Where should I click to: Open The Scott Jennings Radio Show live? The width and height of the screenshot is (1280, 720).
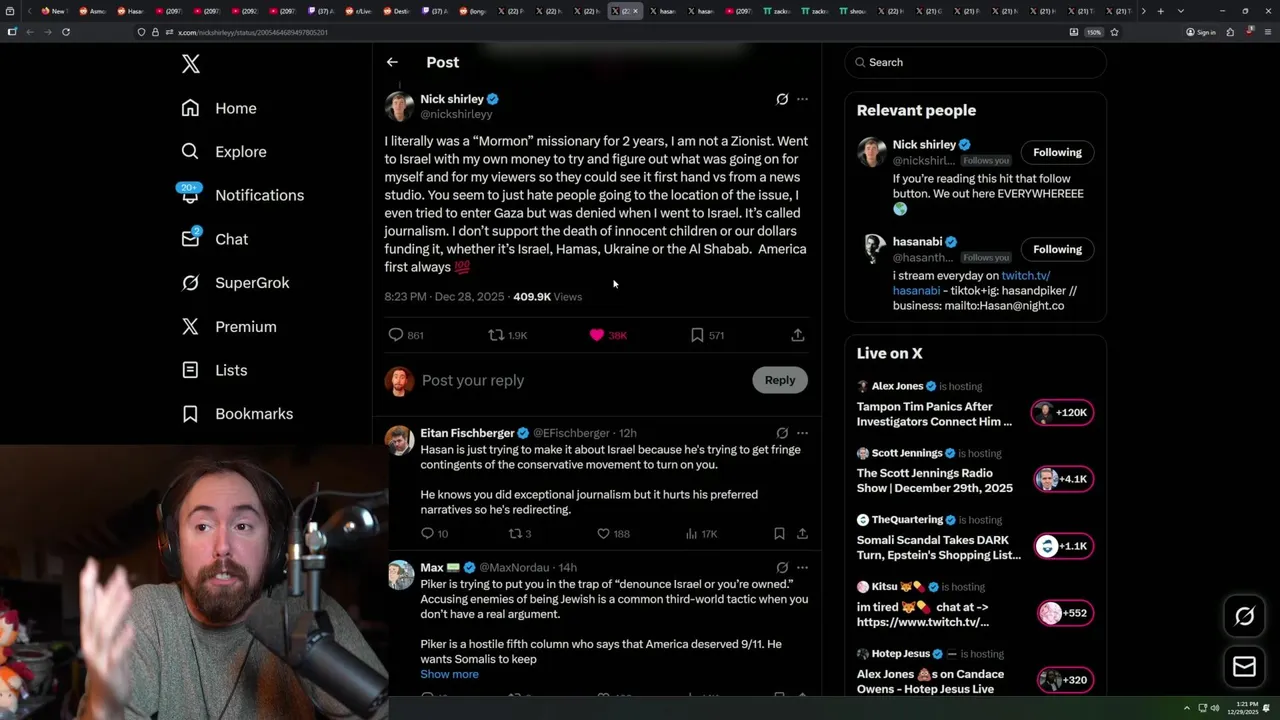(935, 481)
